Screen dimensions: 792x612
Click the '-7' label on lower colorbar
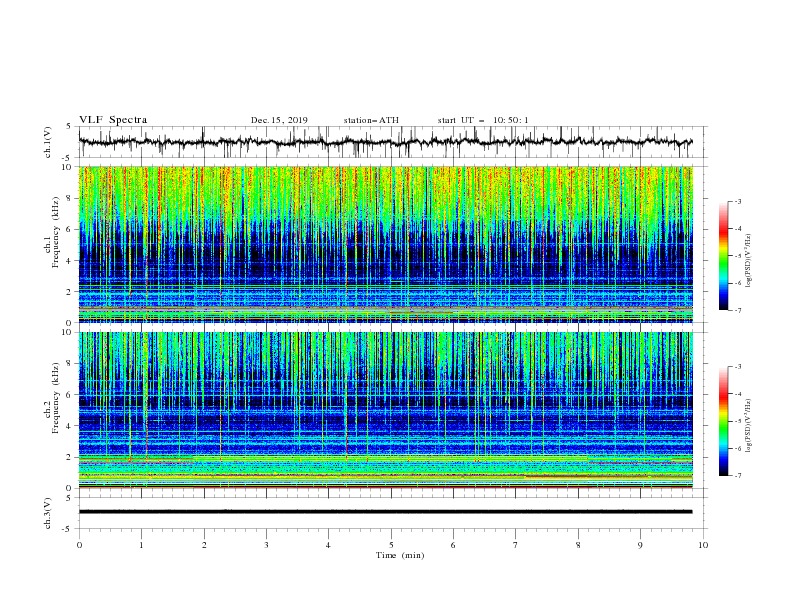737,475
